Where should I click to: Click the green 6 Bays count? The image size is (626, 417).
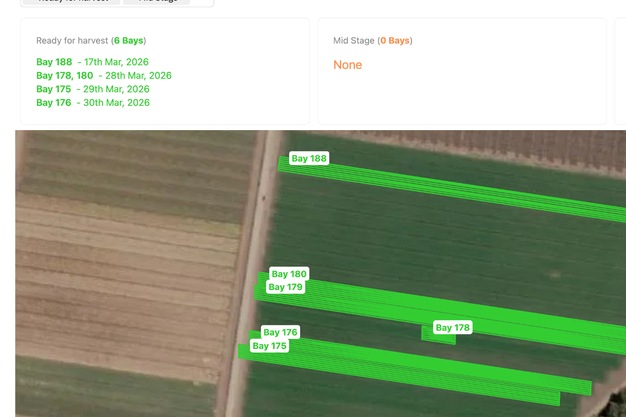[x=129, y=41]
